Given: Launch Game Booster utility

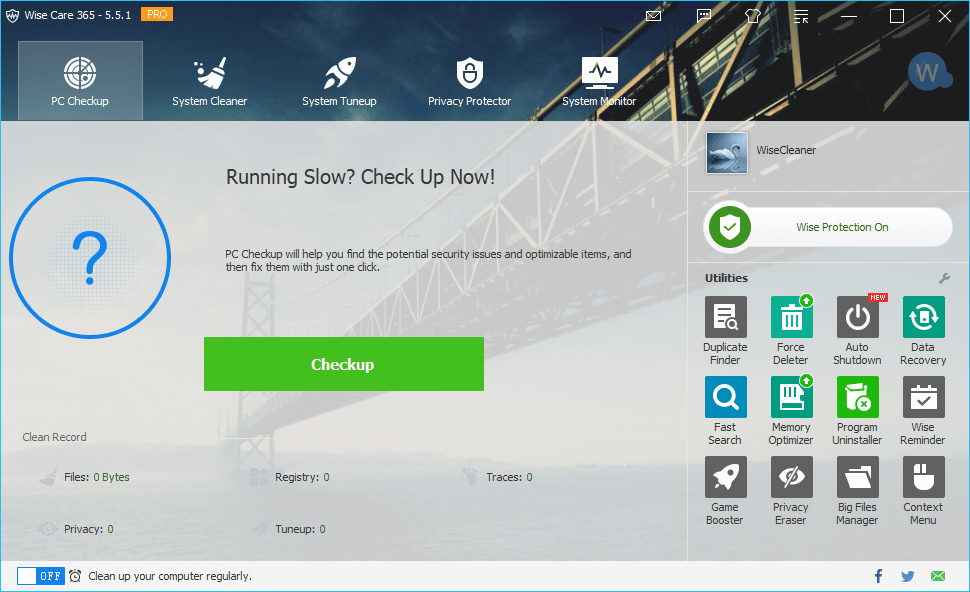Looking at the screenshot, I should point(725,491).
